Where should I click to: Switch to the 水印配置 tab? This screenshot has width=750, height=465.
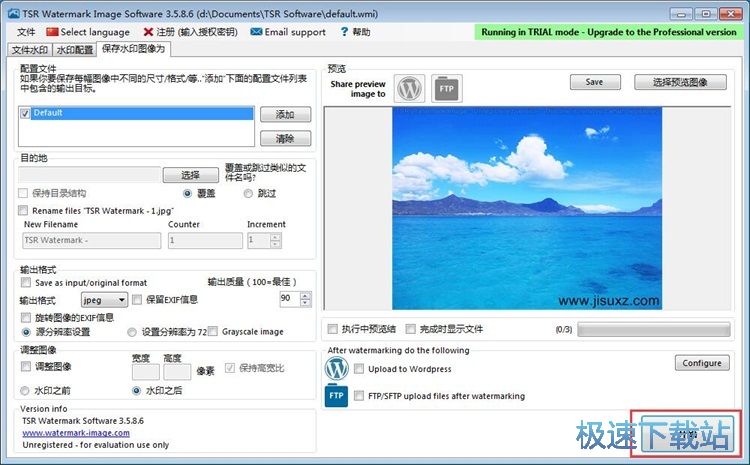74,50
